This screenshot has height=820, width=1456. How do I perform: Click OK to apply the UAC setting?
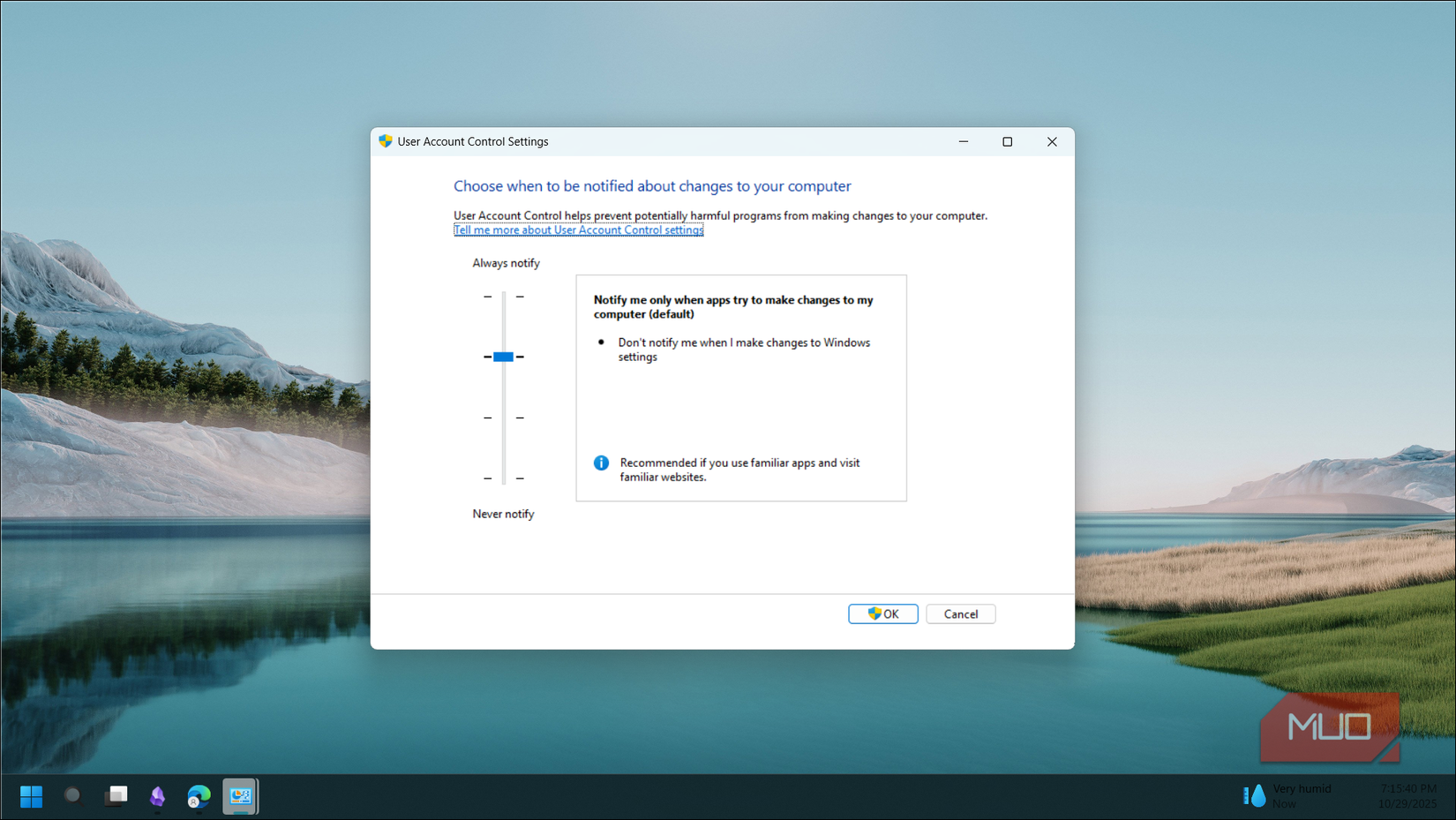click(882, 613)
